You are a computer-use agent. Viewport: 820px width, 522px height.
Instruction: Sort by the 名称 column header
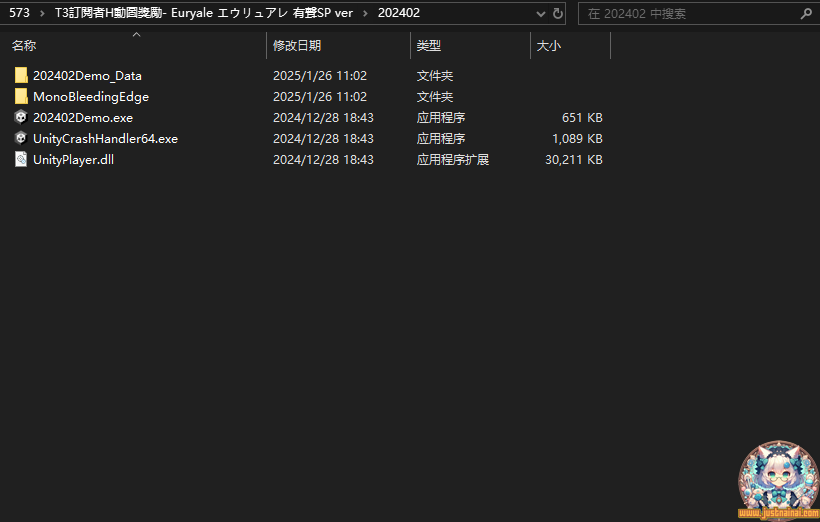(x=24, y=46)
